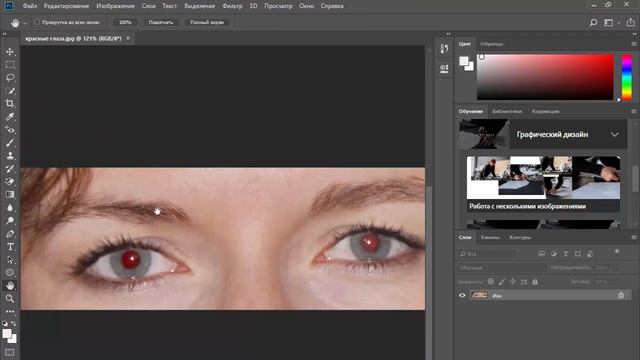Open the Color panel options menu

click(x=634, y=44)
